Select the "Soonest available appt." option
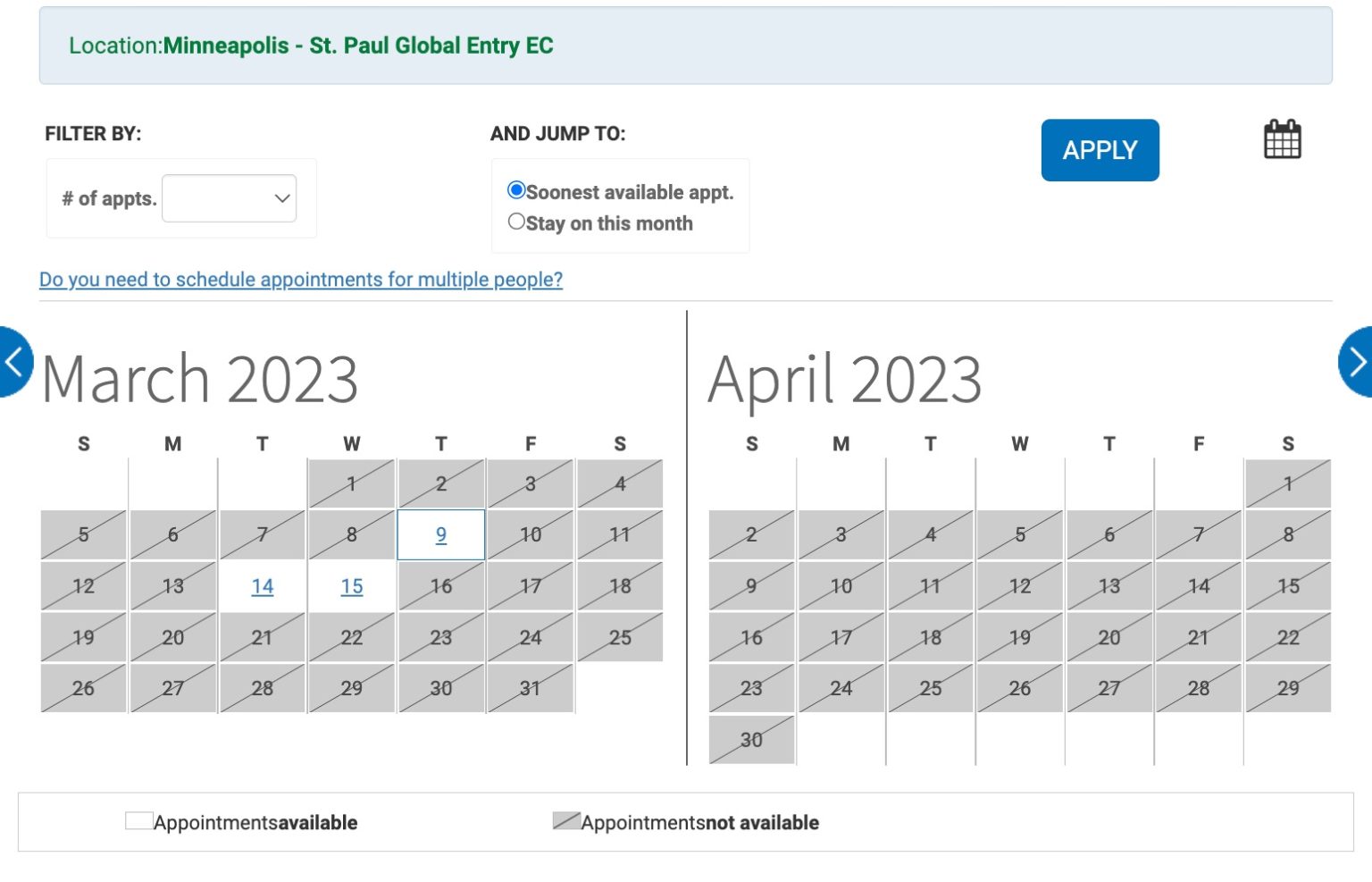 tap(516, 189)
